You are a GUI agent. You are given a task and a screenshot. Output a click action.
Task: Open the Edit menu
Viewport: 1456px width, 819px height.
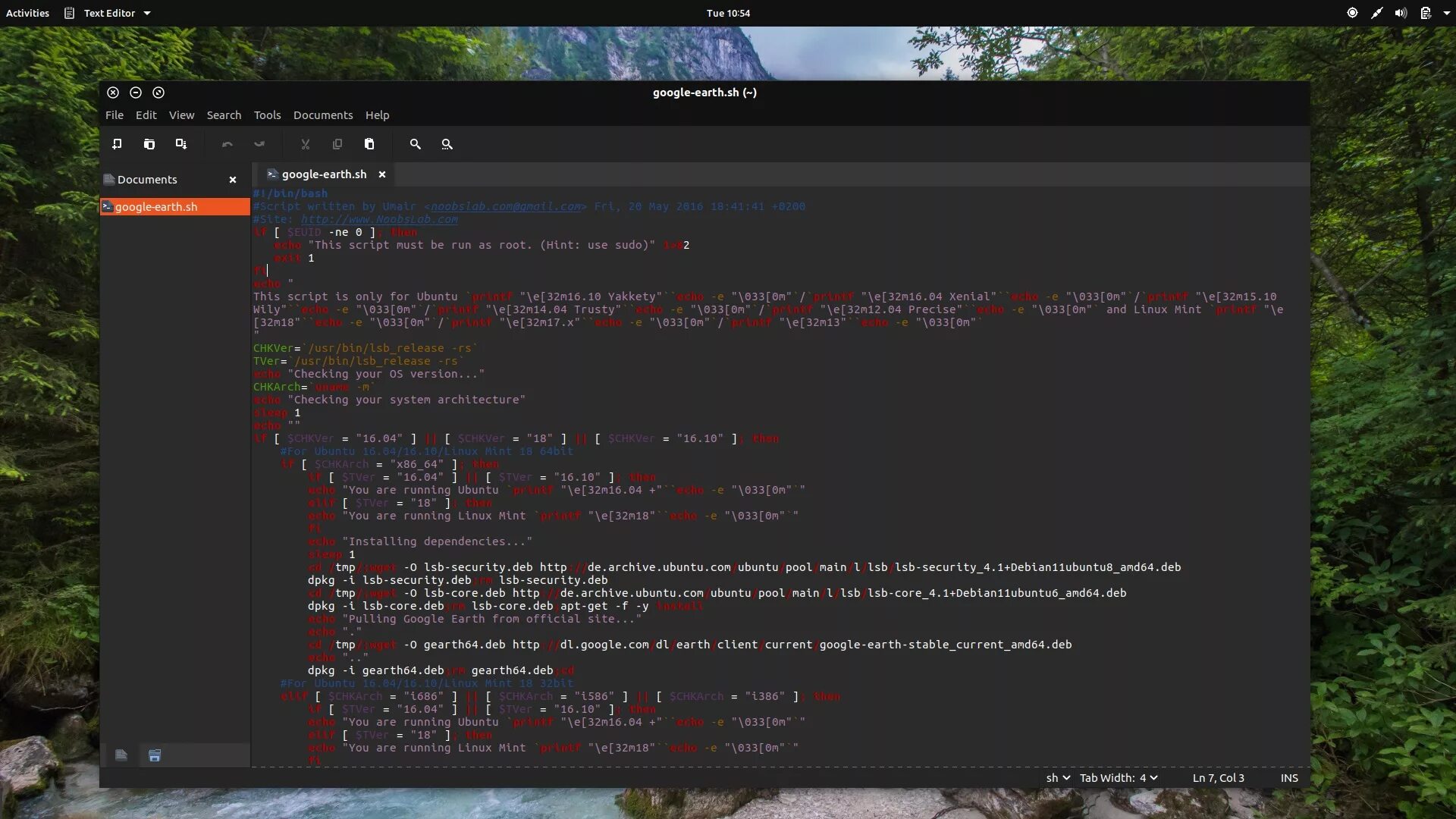point(146,115)
